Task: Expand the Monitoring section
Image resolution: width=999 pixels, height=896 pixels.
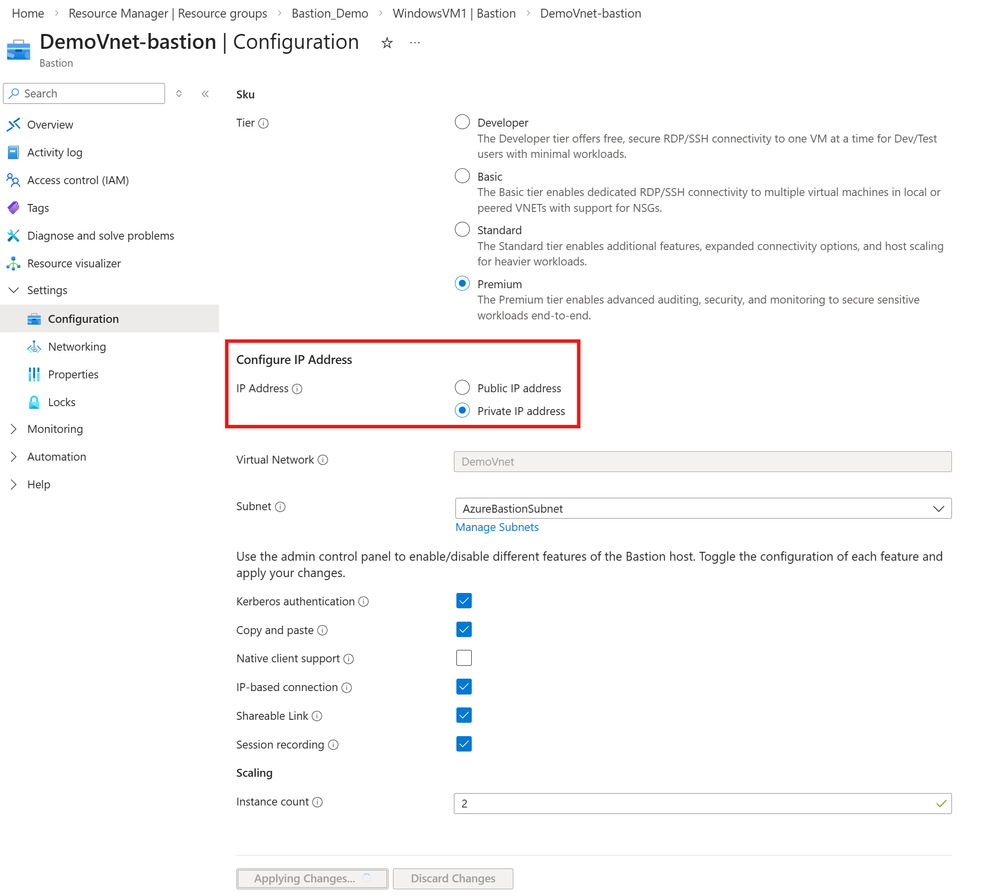Action: click(x=13, y=430)
